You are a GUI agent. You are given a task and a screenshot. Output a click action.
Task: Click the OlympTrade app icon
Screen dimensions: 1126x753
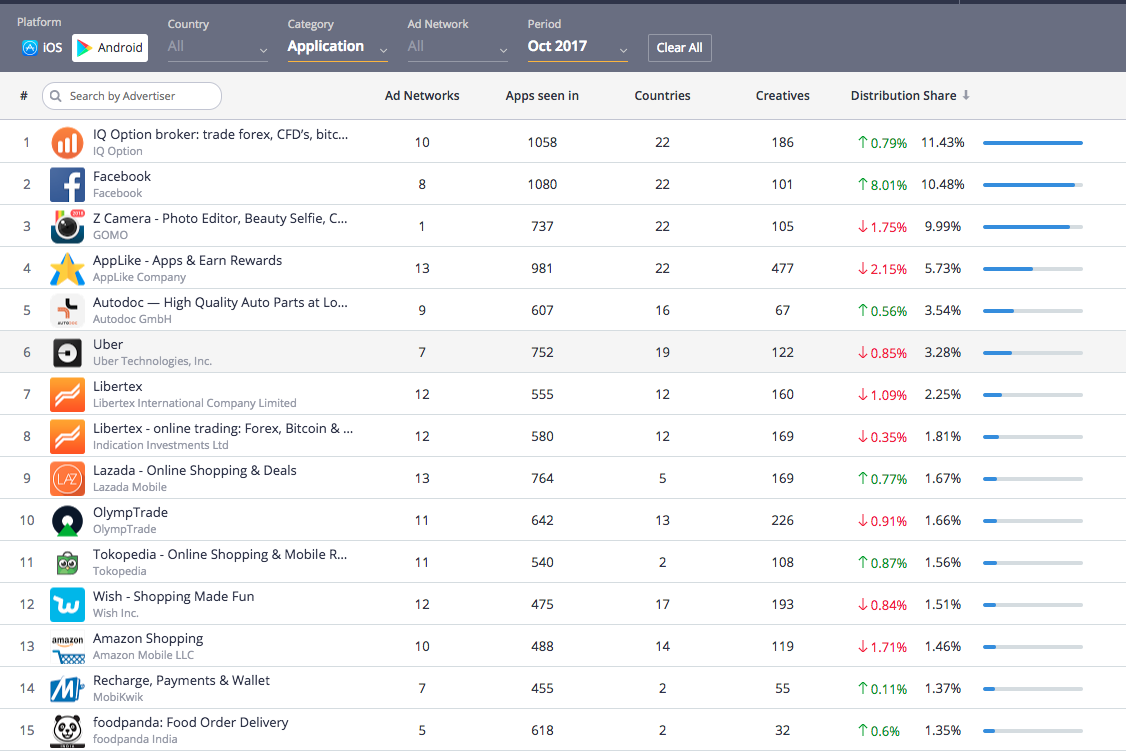pyautogui.click(x=67, y=520)
